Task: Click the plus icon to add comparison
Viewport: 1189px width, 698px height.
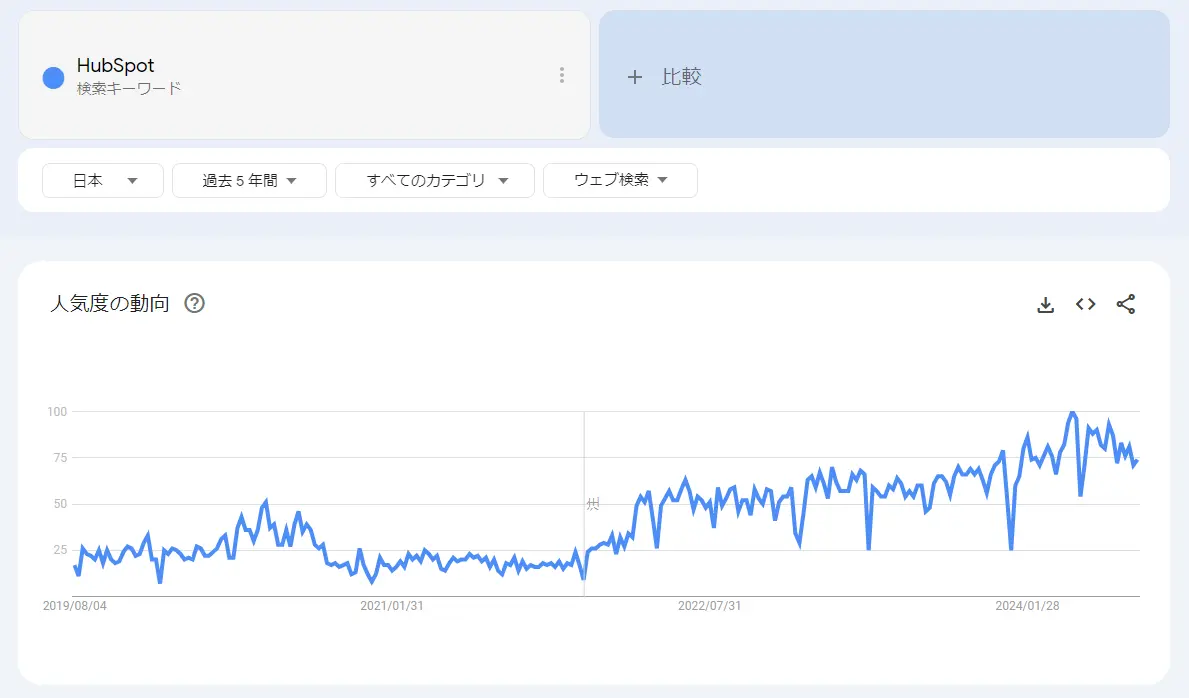Action: click(635, 77)
